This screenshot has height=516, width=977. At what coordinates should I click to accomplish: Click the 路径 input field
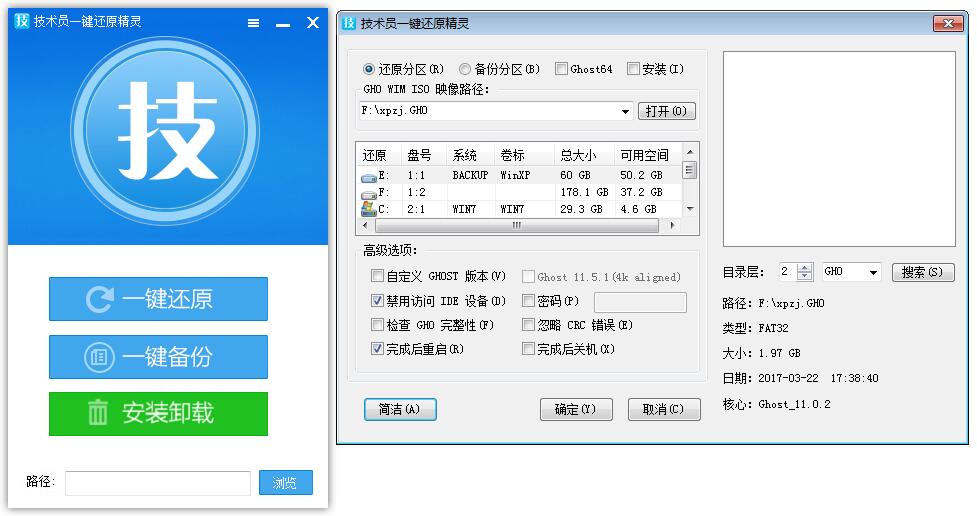[158, 483]
